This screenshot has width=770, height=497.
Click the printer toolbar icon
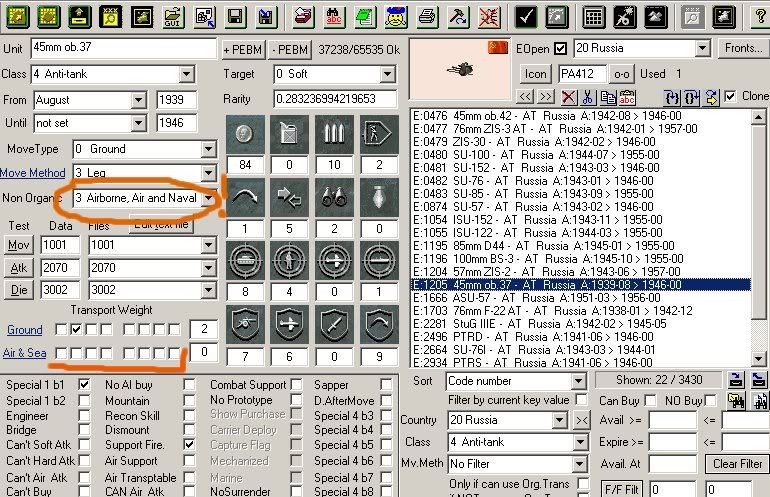pos(427,18)
